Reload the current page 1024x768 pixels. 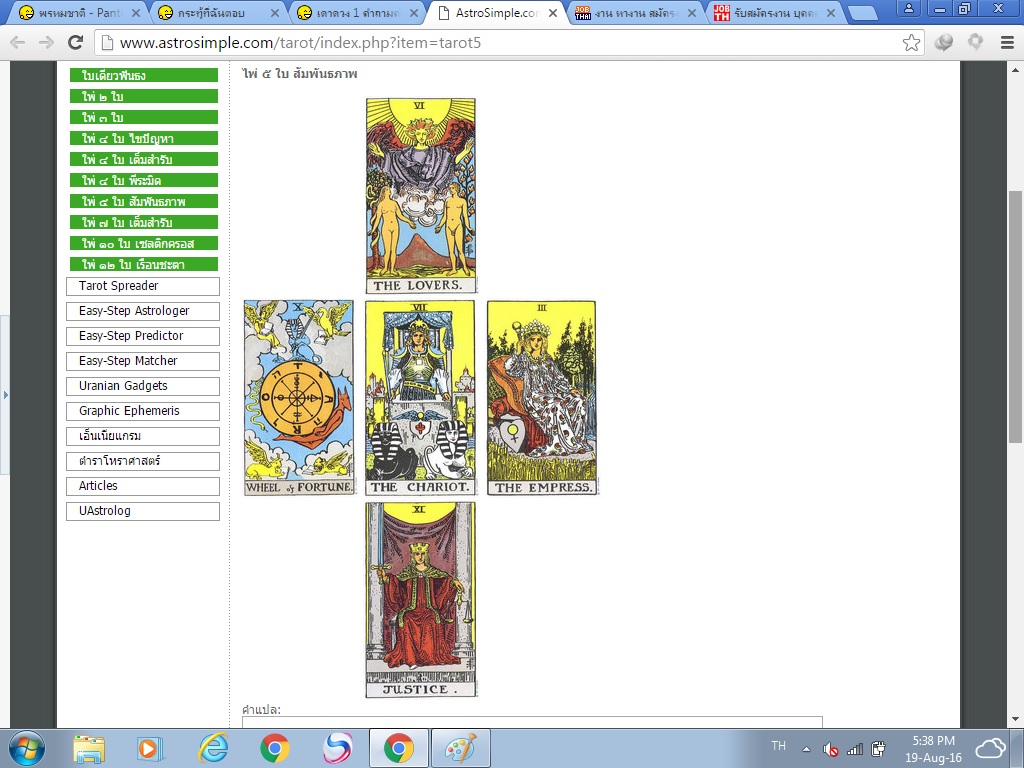(x=76, y=43)
